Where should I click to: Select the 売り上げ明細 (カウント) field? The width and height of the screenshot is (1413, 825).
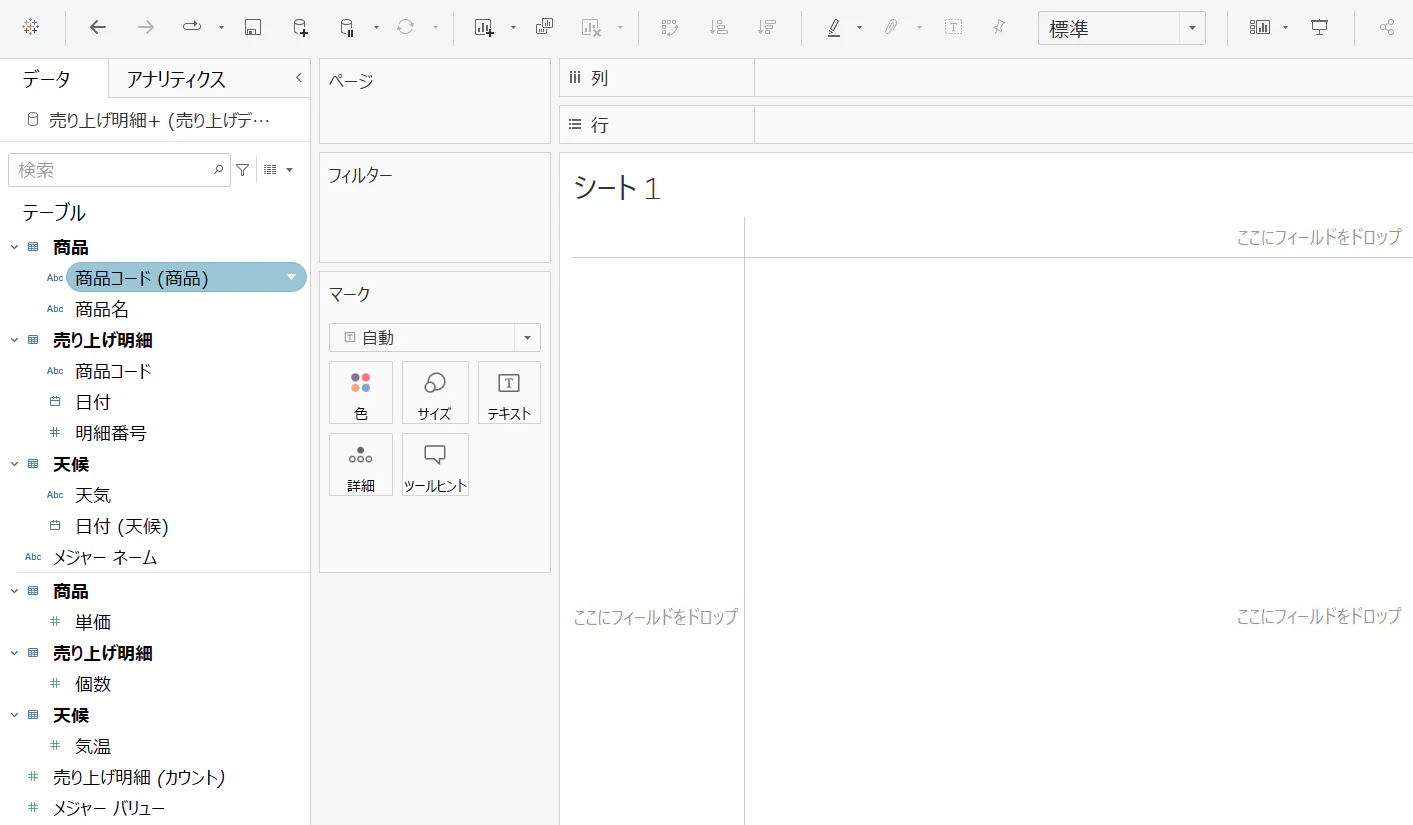click(x=139, y=777)
